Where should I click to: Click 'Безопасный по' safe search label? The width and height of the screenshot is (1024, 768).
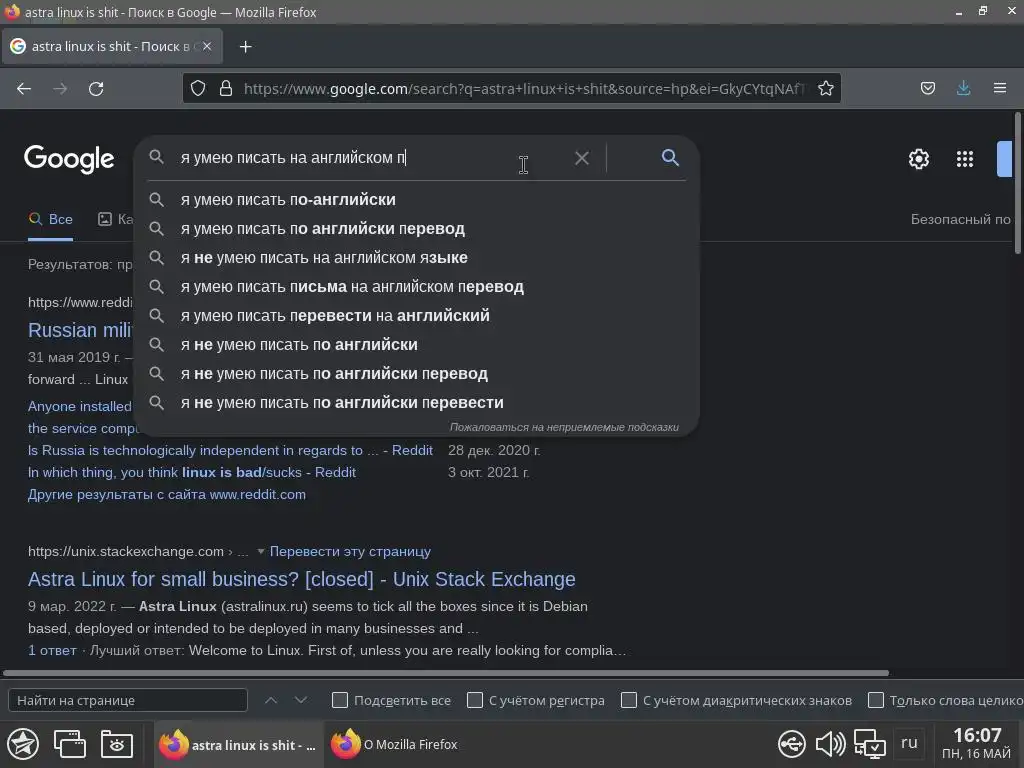[961, 219]
